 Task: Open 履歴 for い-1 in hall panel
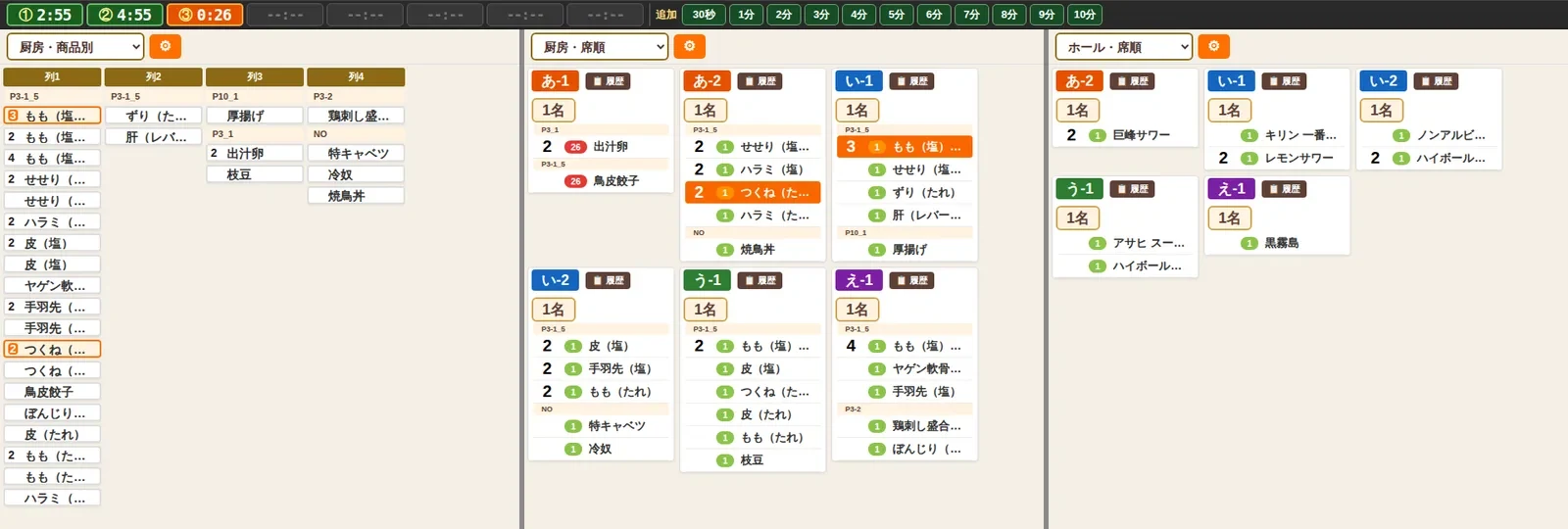tap(1284, 81)
